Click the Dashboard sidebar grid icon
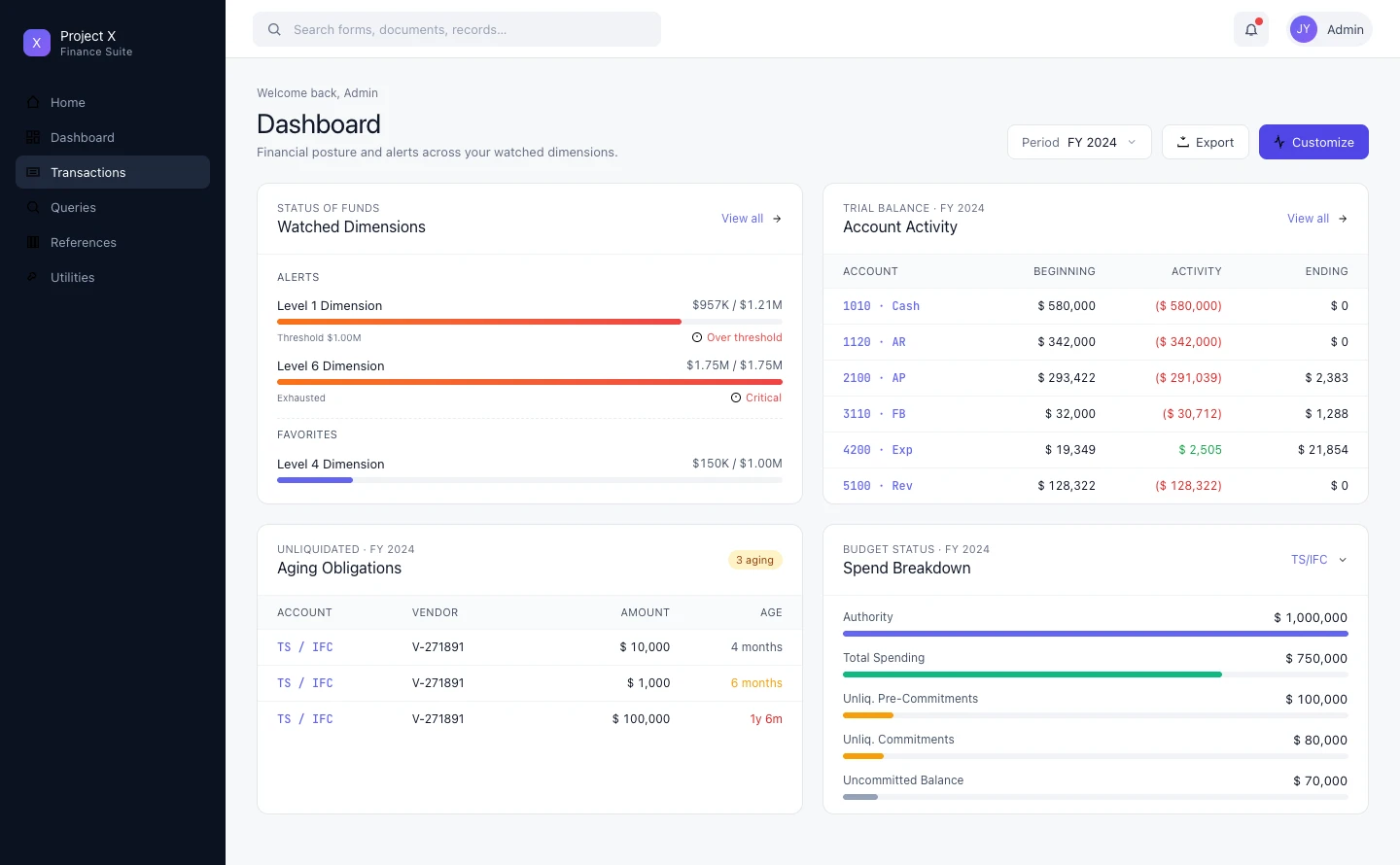Viewport: 1400px width, 865px height. click(33, 137)
